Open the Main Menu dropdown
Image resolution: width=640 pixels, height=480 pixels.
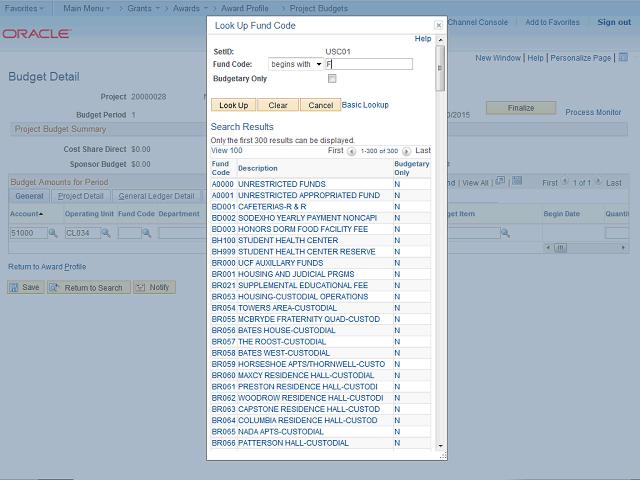point(87,7)
